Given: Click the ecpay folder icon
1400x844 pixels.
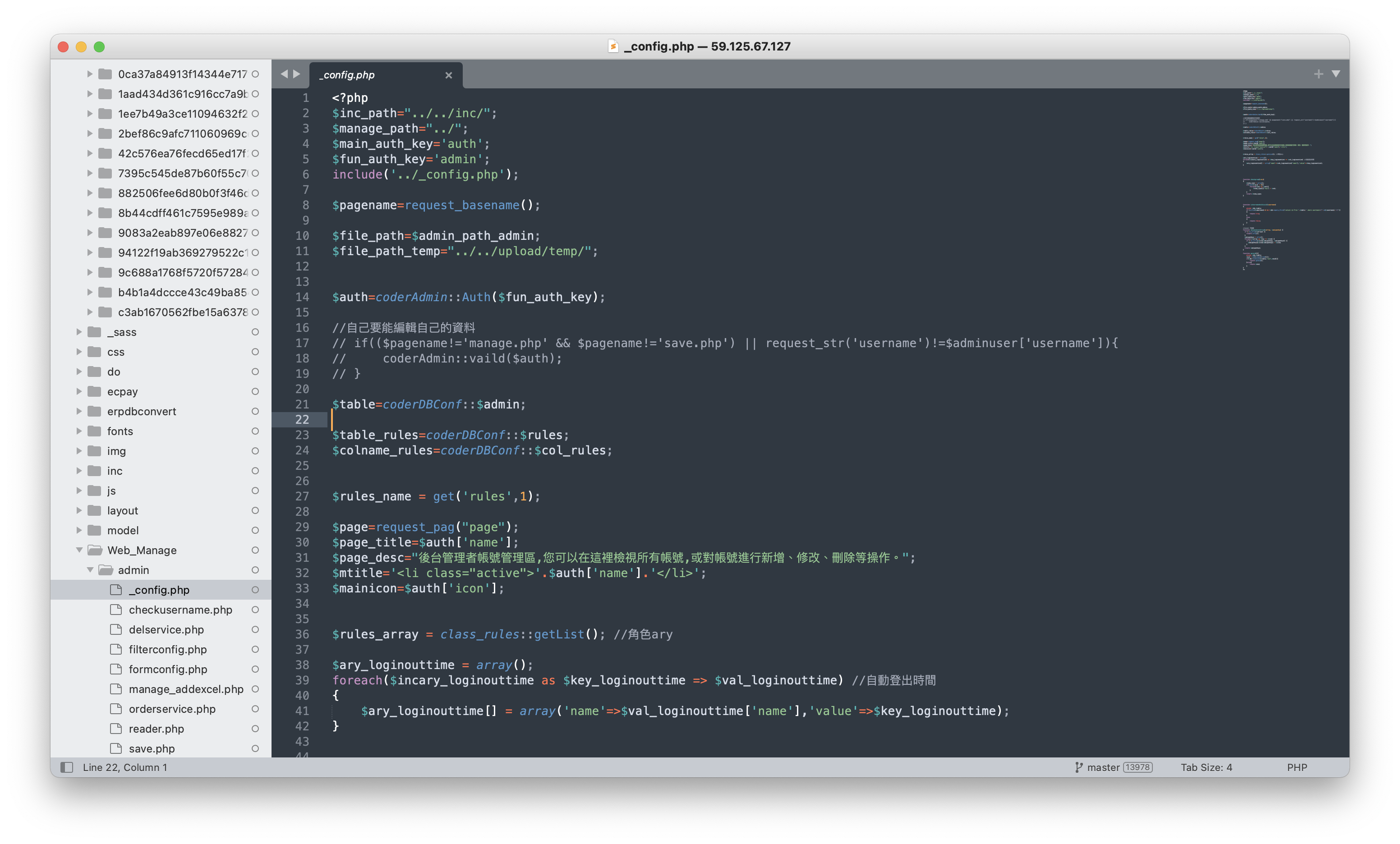Looking at the screenshot, I should click(94, 391).
